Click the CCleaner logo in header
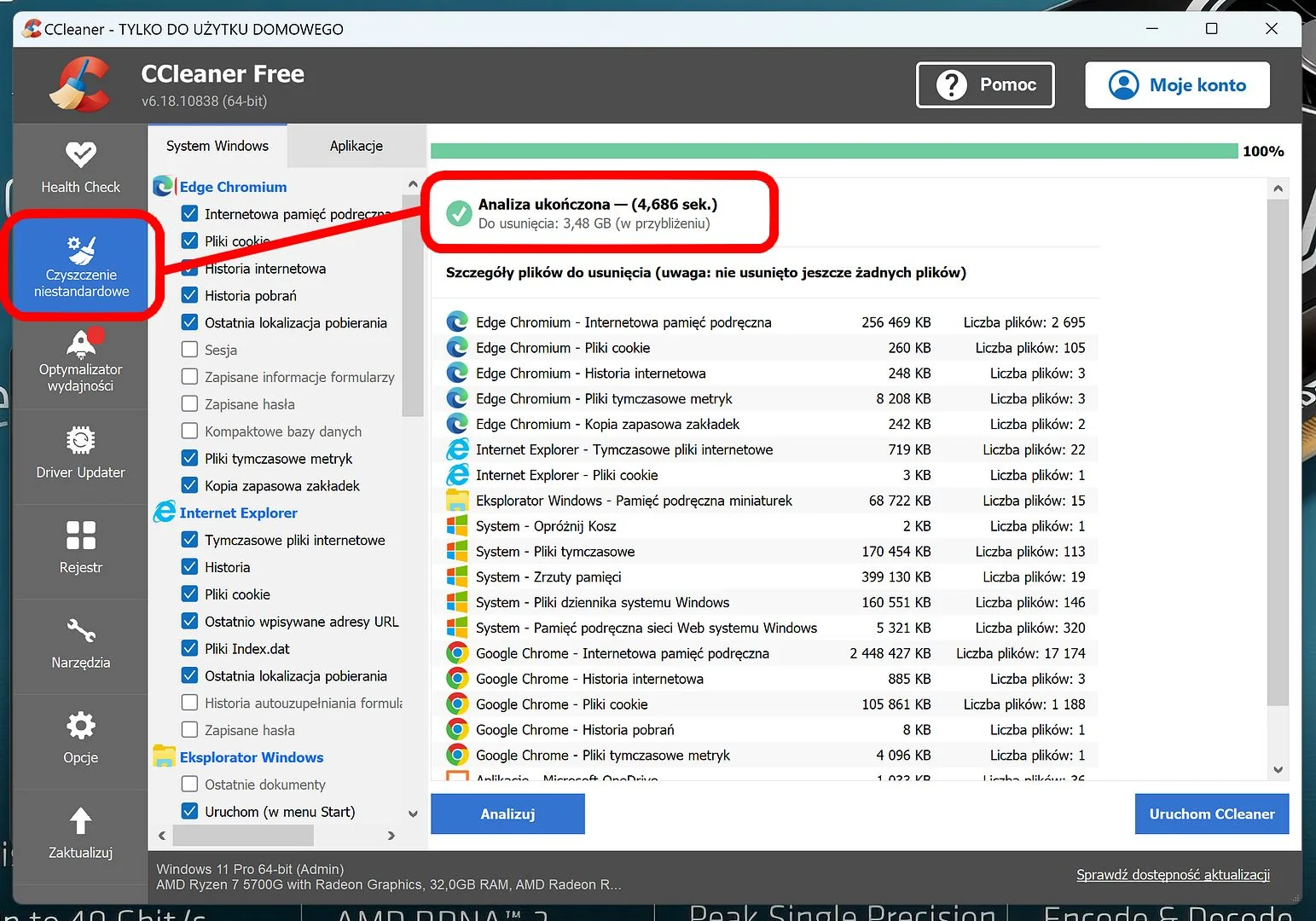This screenshot has height=921, width=1316. pyautogui.click(x=79, y=84)
